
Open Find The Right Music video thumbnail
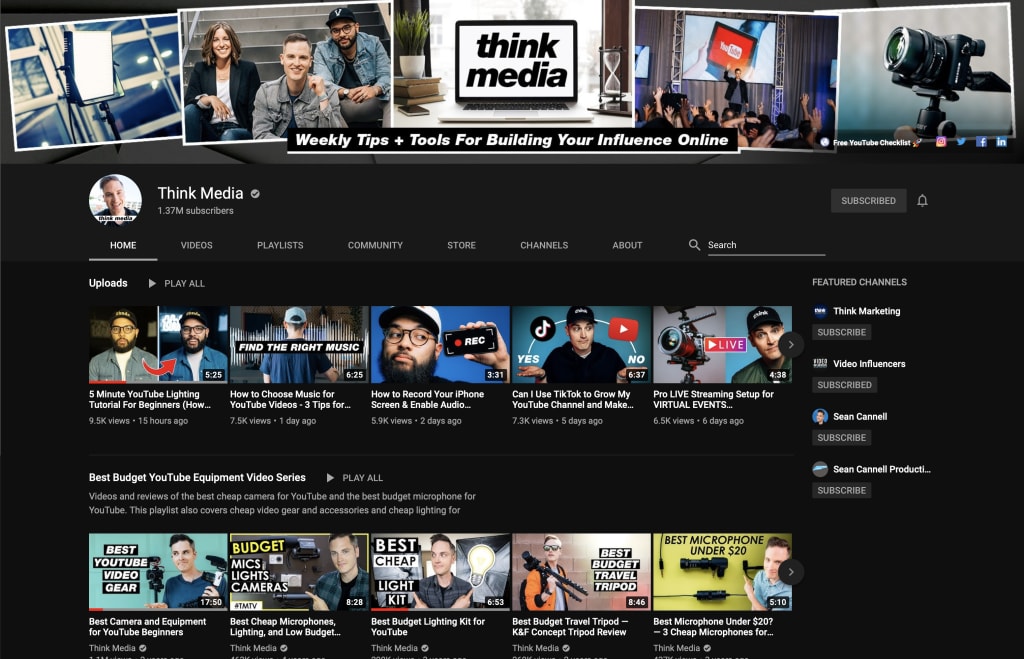click(x=299, y=344)
